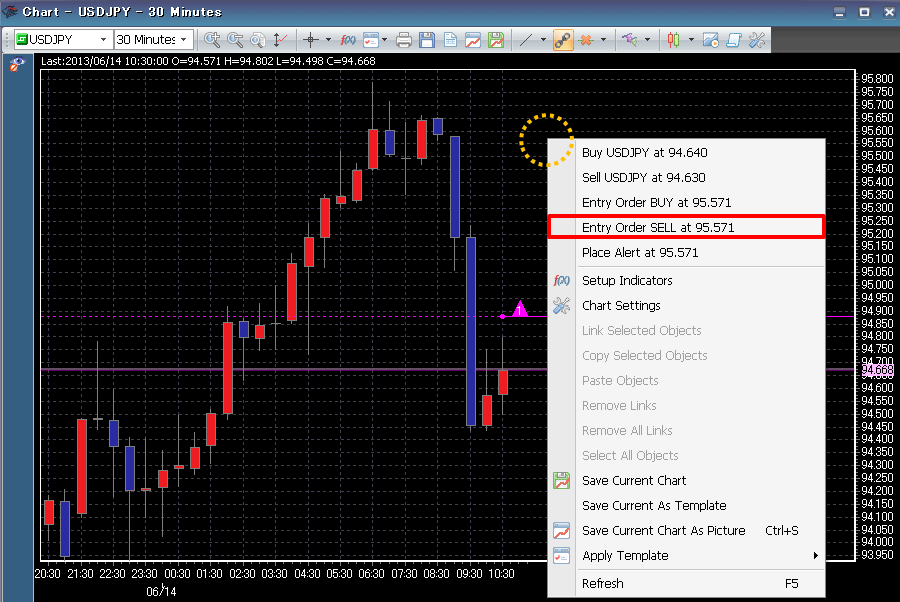Image resolution: width=900 pixels, height=602 pixels.
Task: Open Setup Indicators from context menu
Action: pos(686,280)
